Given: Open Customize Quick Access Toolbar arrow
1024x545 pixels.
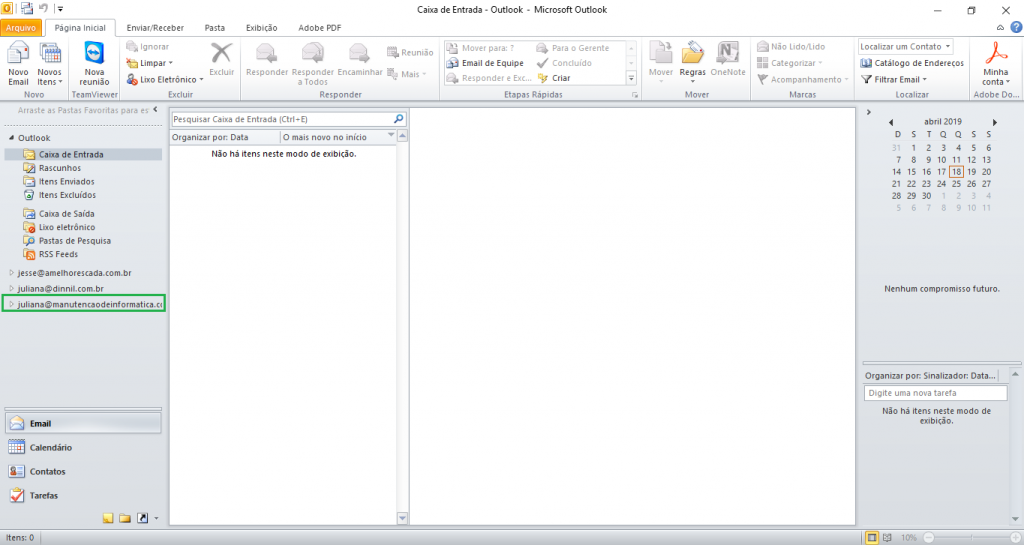Looking at the screenshot, I should [60, 9].
